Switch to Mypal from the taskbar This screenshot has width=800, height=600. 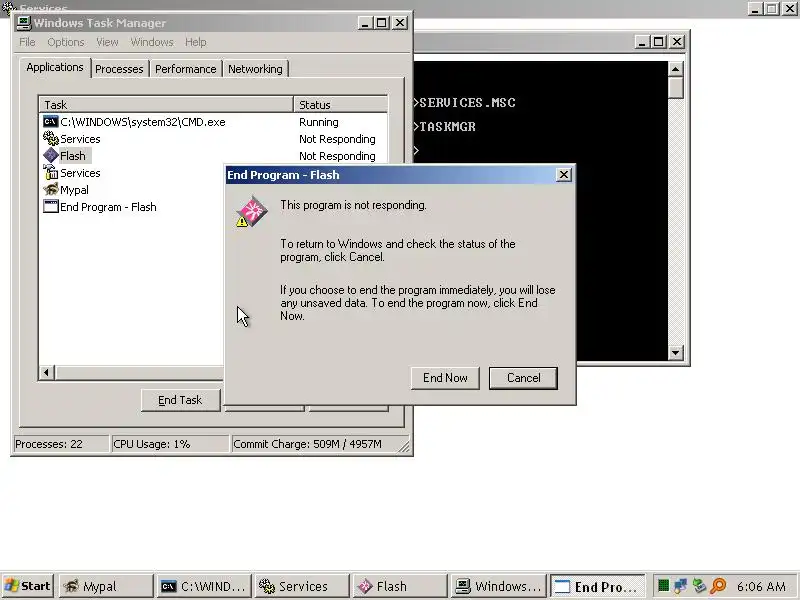pyautogui.click(x=106, y=586)
